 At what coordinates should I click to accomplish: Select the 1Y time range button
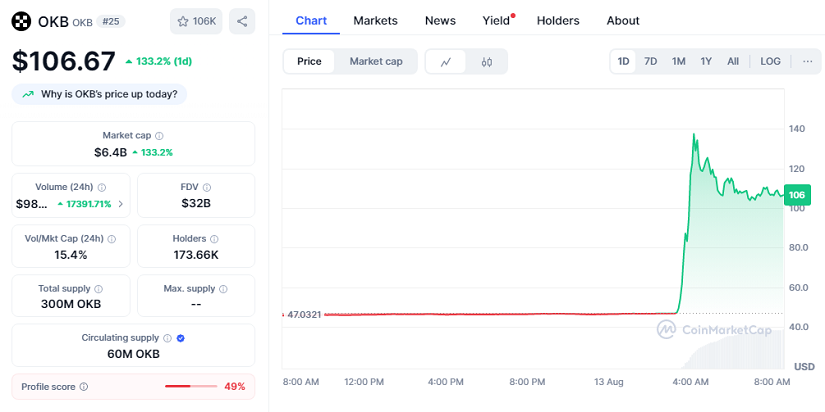706,62
